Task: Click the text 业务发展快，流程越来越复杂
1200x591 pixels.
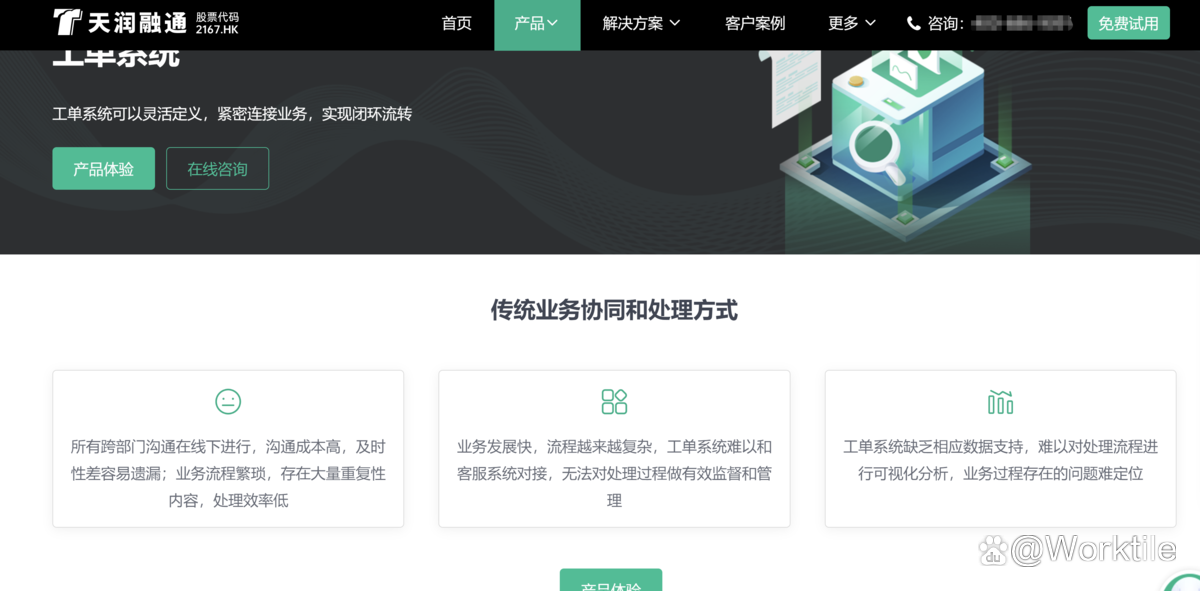Action: (x=556, y=447)
